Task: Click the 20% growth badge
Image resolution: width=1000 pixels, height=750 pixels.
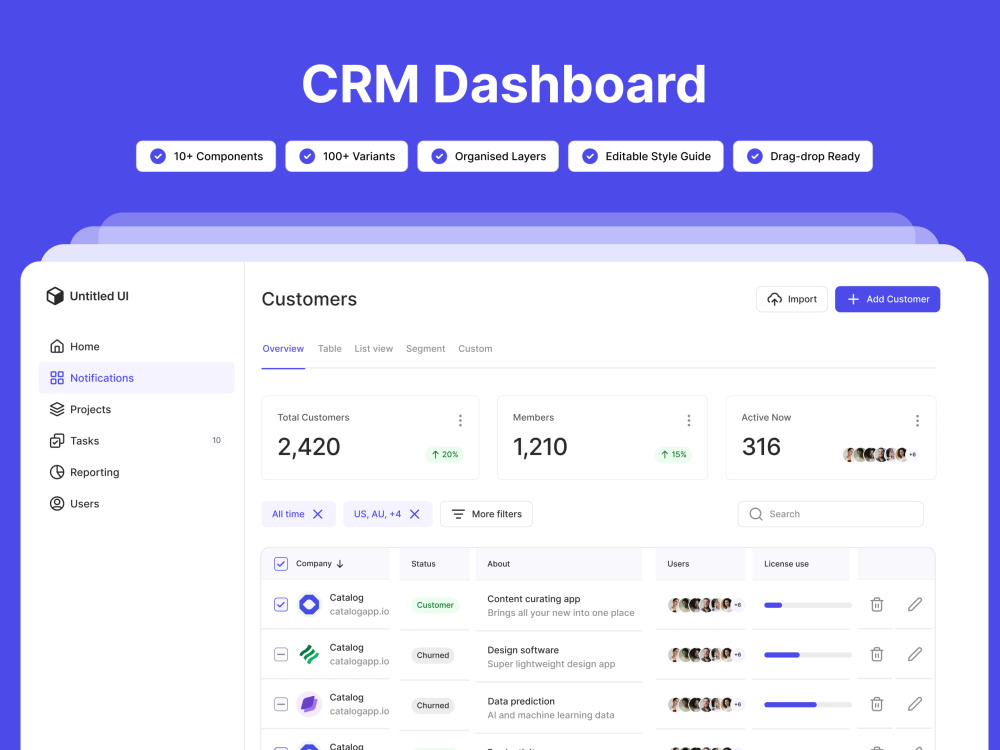Action: [x=445, y=455]
